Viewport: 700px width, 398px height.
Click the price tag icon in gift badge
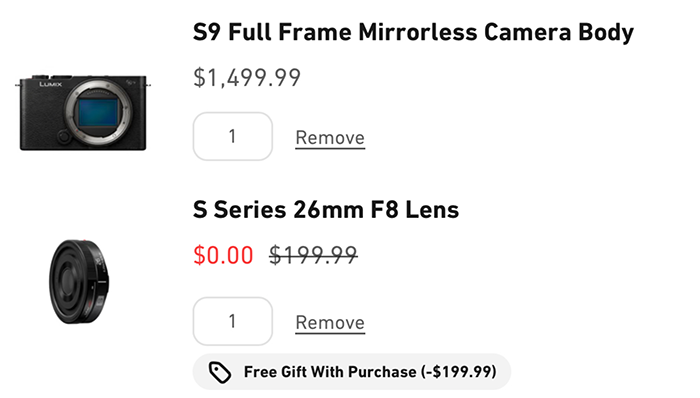(x=220, y=372)
